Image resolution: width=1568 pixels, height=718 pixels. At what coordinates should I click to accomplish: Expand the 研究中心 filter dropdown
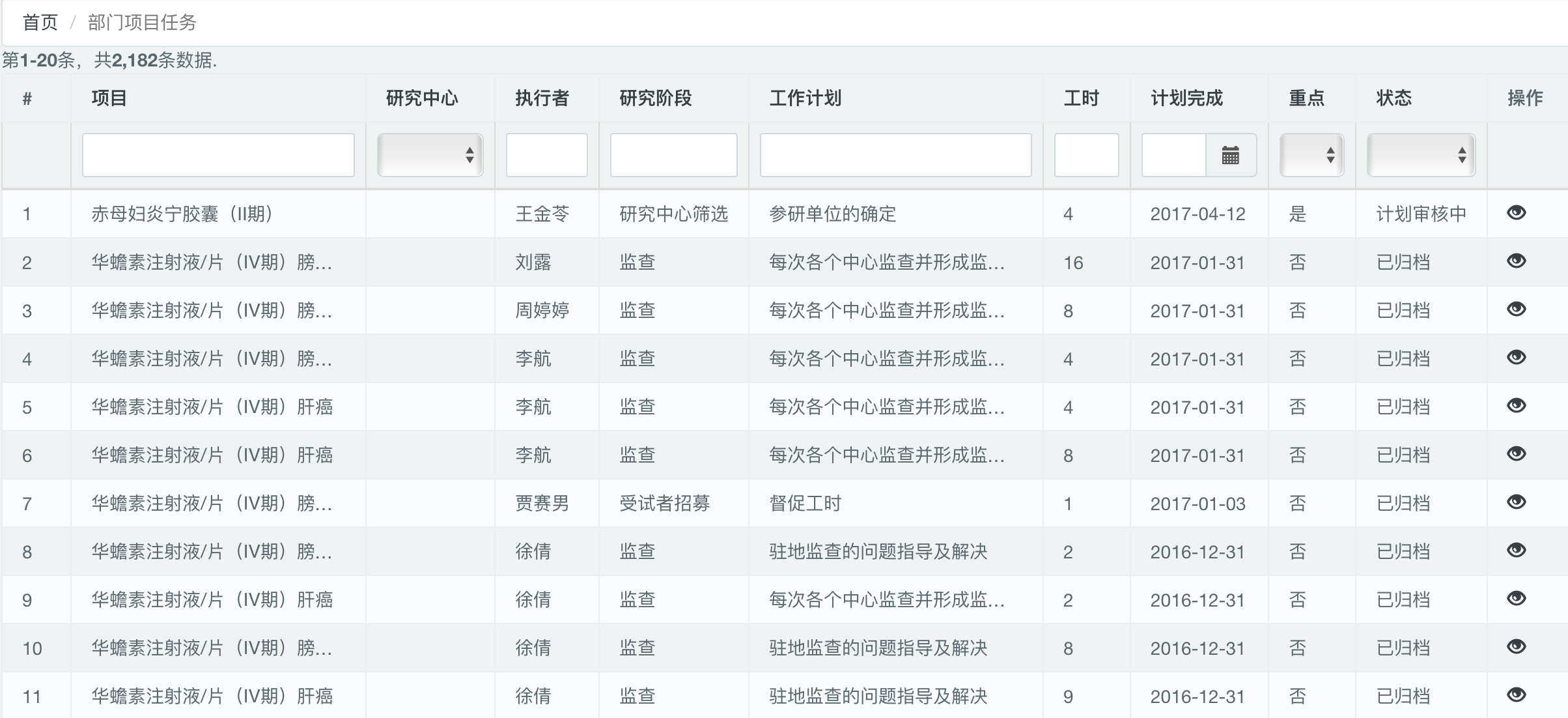pyautogui.click(x=430, y=155)
